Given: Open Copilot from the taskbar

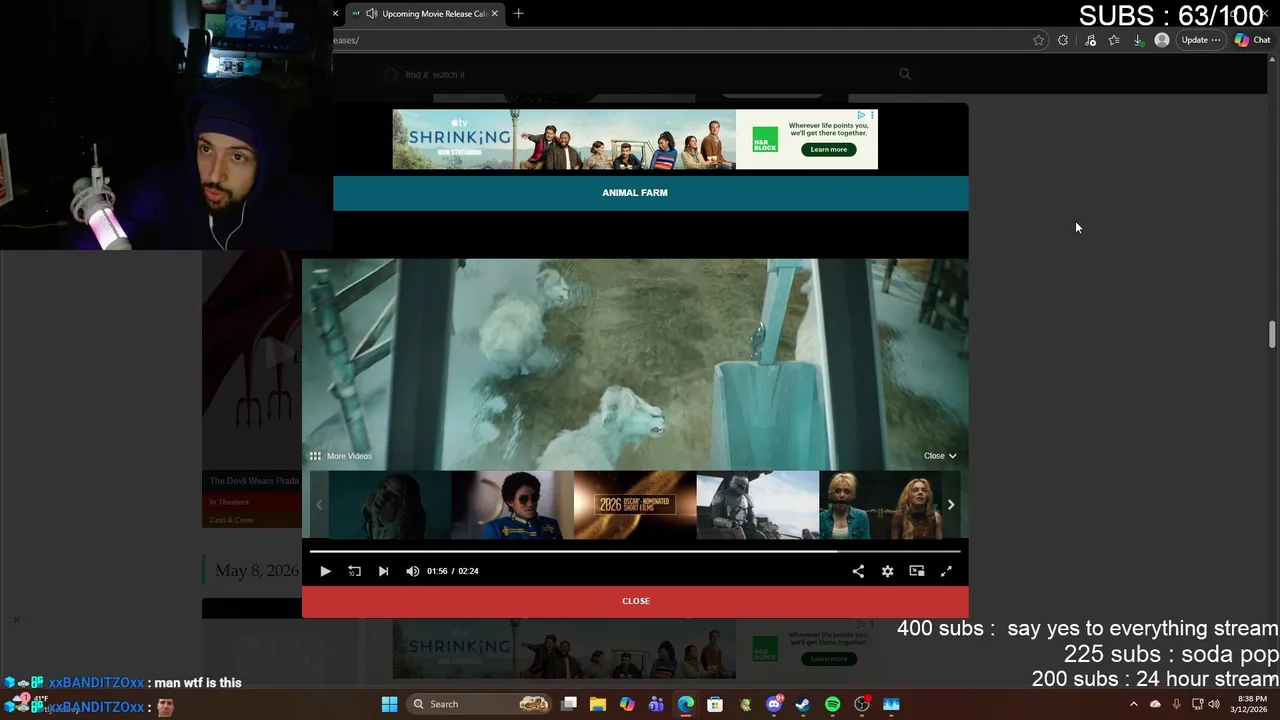Looking at the screenshot, I should (x=627, y=704).
